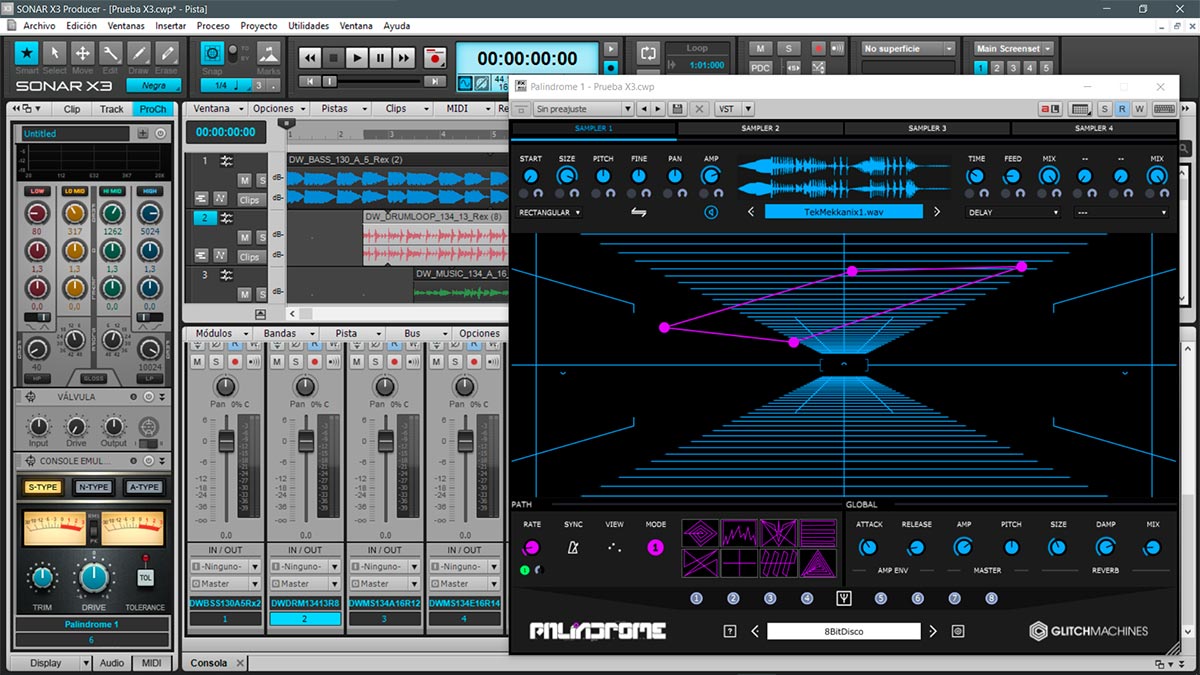Load next sample after TekMekkanix1.wav

pos(937,212)
